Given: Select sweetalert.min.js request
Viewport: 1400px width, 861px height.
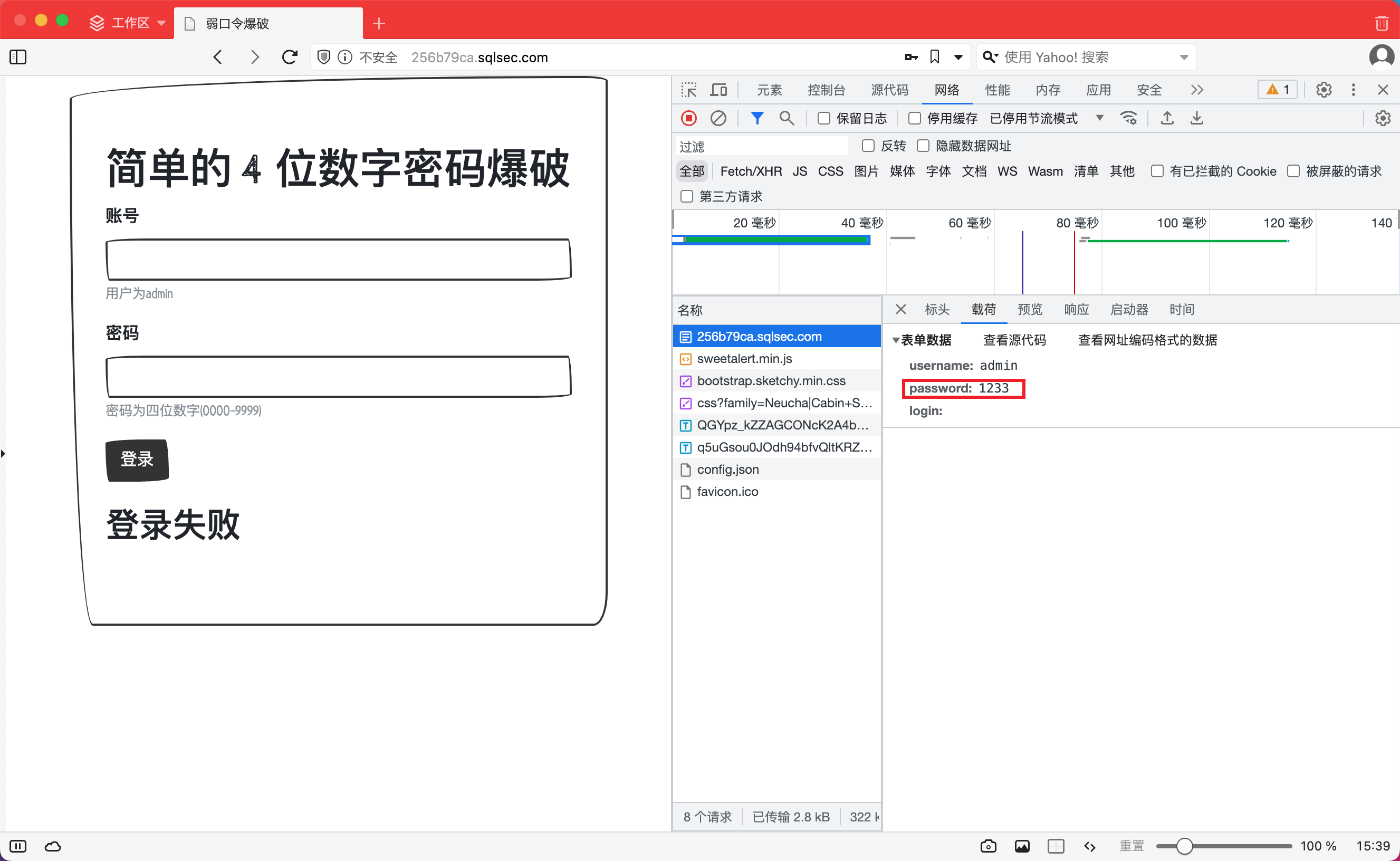Looking at the screenshot, I should coord(776,359).
